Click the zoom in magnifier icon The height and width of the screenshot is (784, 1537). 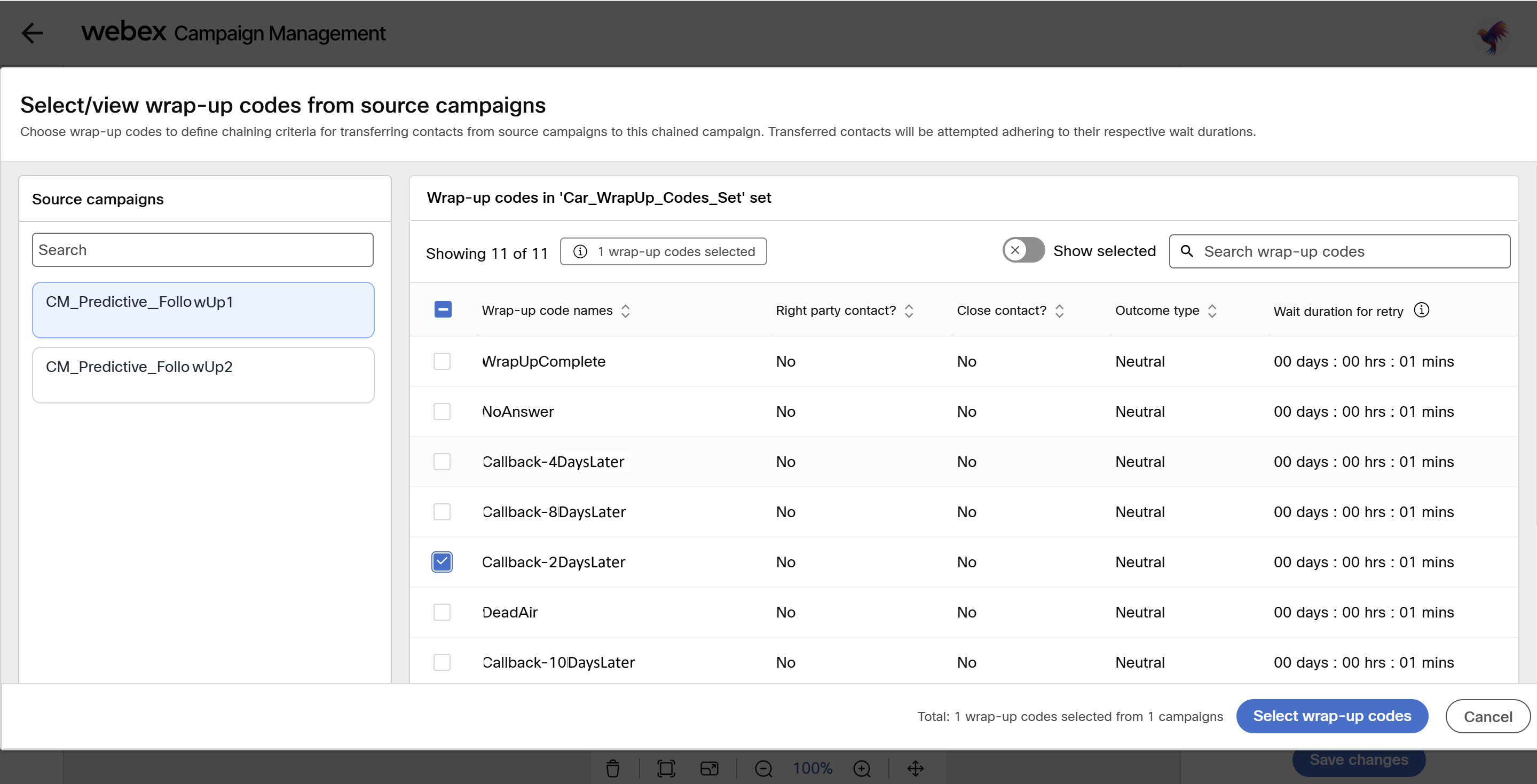pyautogui.click(x=862, y=769)
